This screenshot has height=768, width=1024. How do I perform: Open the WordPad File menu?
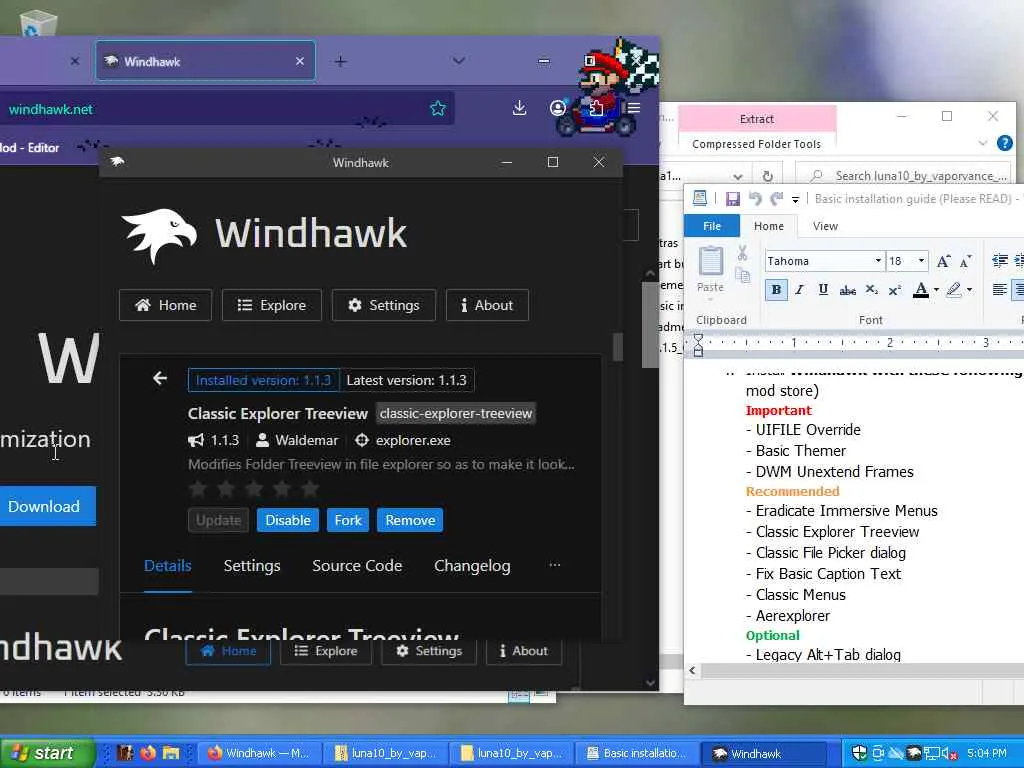coord(712,226)
